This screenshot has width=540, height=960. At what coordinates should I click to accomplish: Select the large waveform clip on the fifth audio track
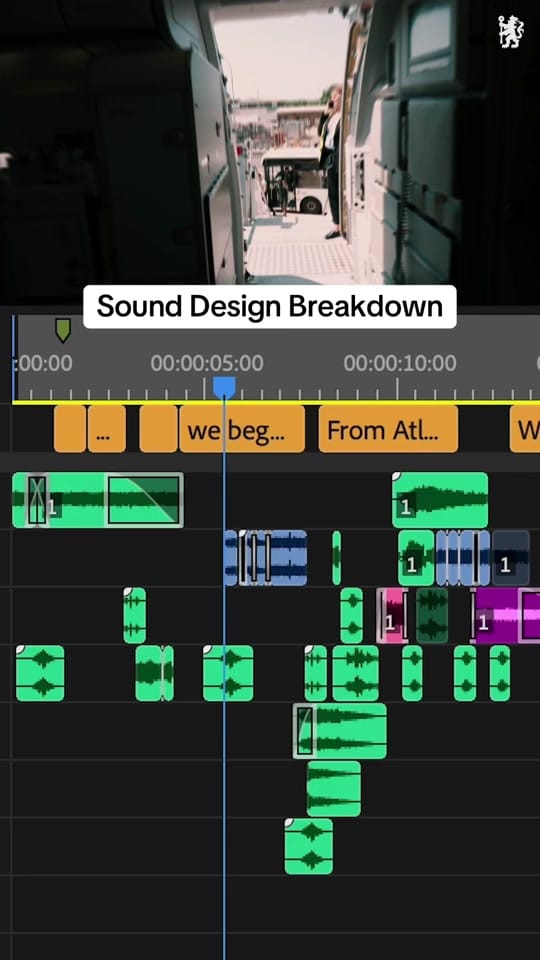[x=340, y=730]
